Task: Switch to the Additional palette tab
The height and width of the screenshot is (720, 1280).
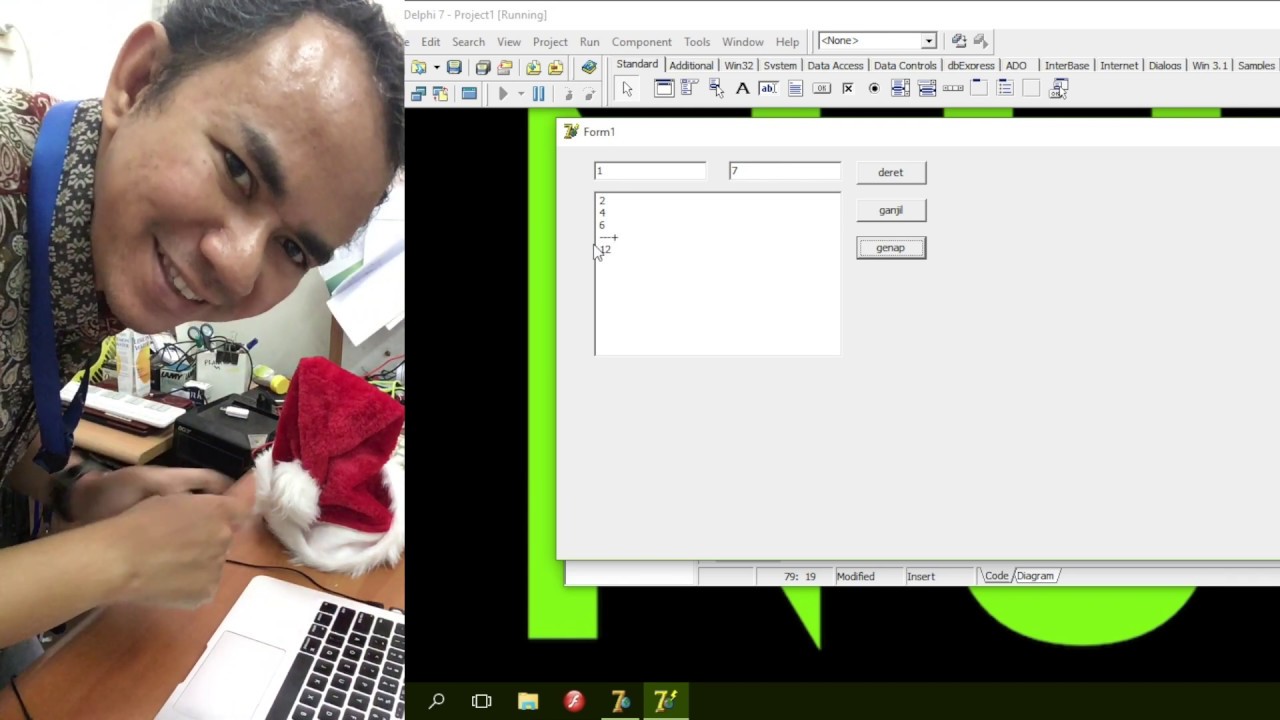Action: 691,65
